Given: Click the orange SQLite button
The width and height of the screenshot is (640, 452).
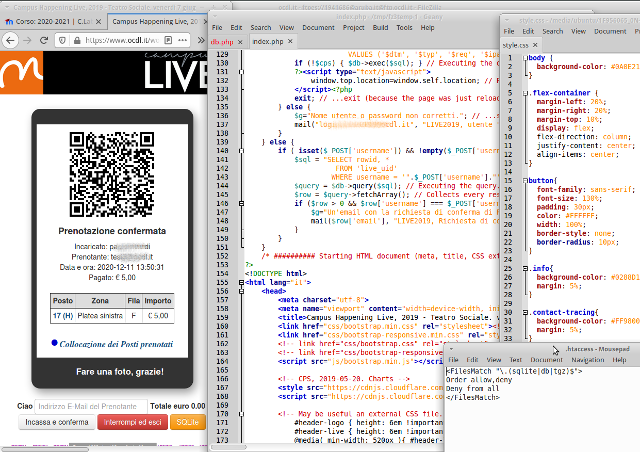Looking at the screenshot, I should 188,422.
